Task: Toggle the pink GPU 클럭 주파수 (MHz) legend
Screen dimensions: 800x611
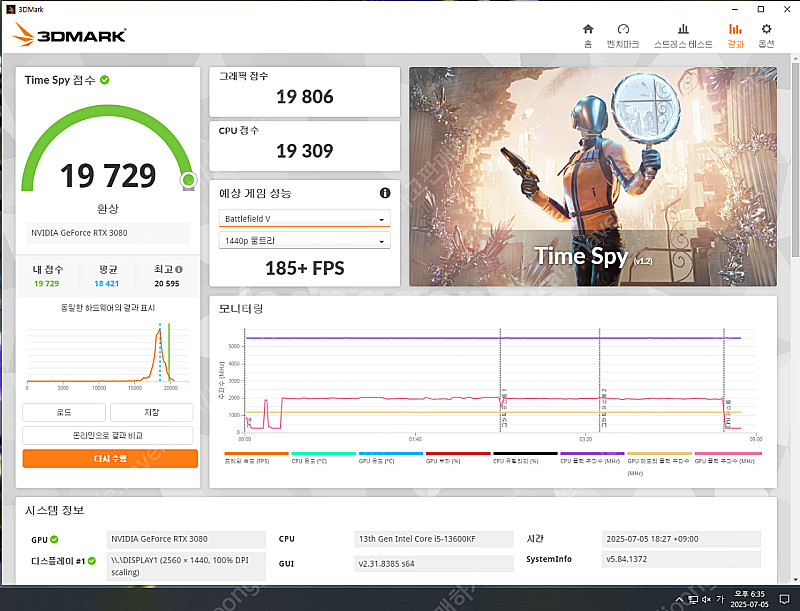Action: point(727,457)
